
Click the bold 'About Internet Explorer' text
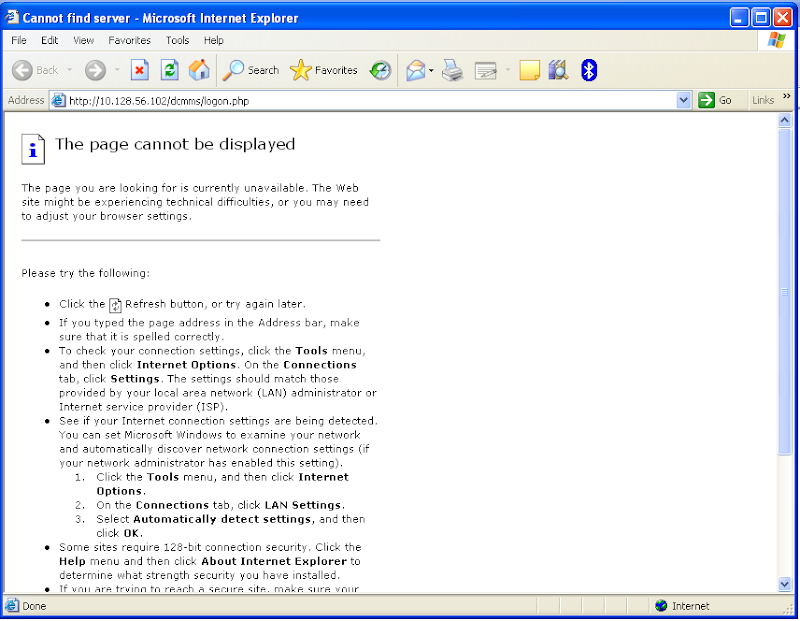(x=274, y=561)
